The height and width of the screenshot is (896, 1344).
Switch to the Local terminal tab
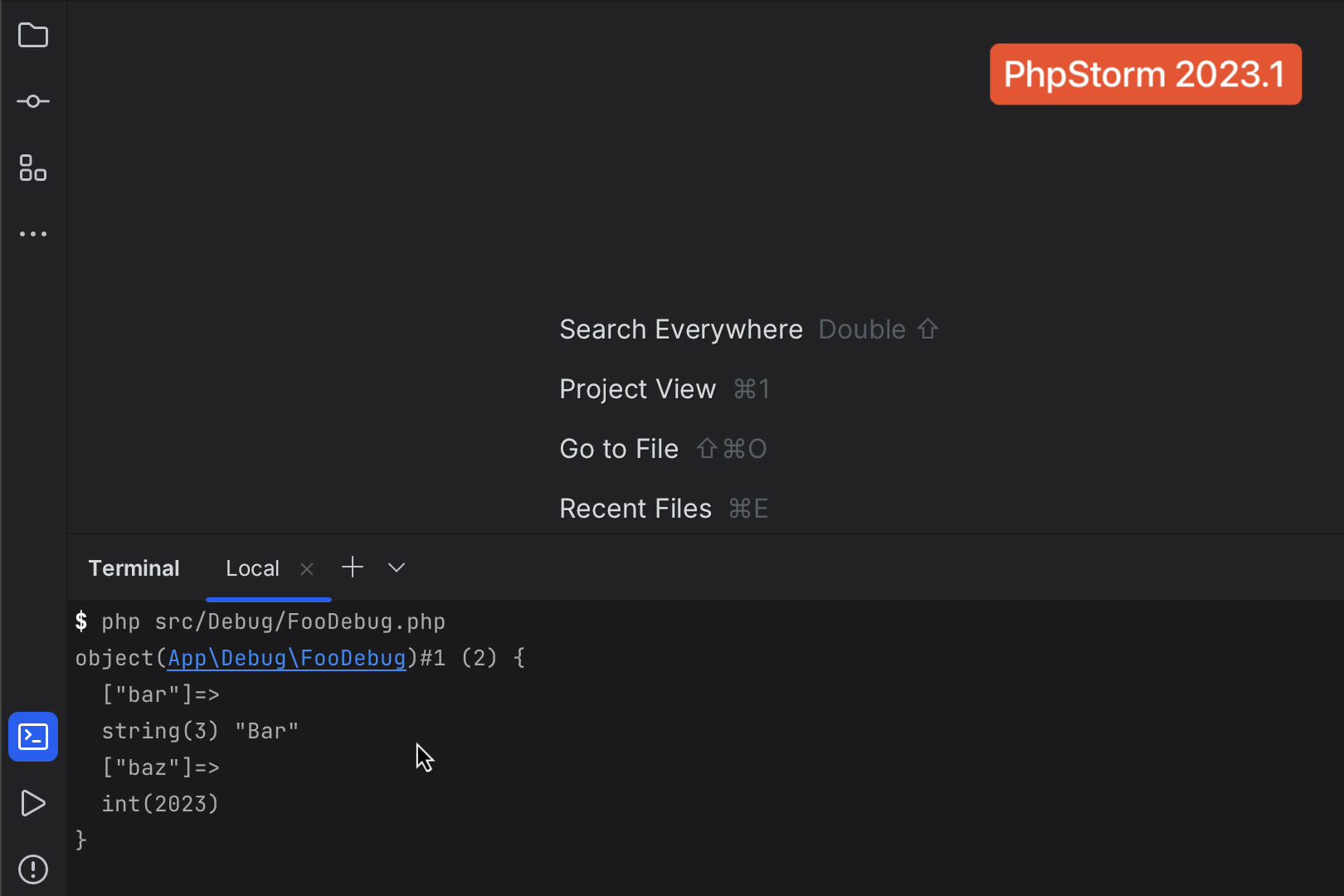pos(252,567)
